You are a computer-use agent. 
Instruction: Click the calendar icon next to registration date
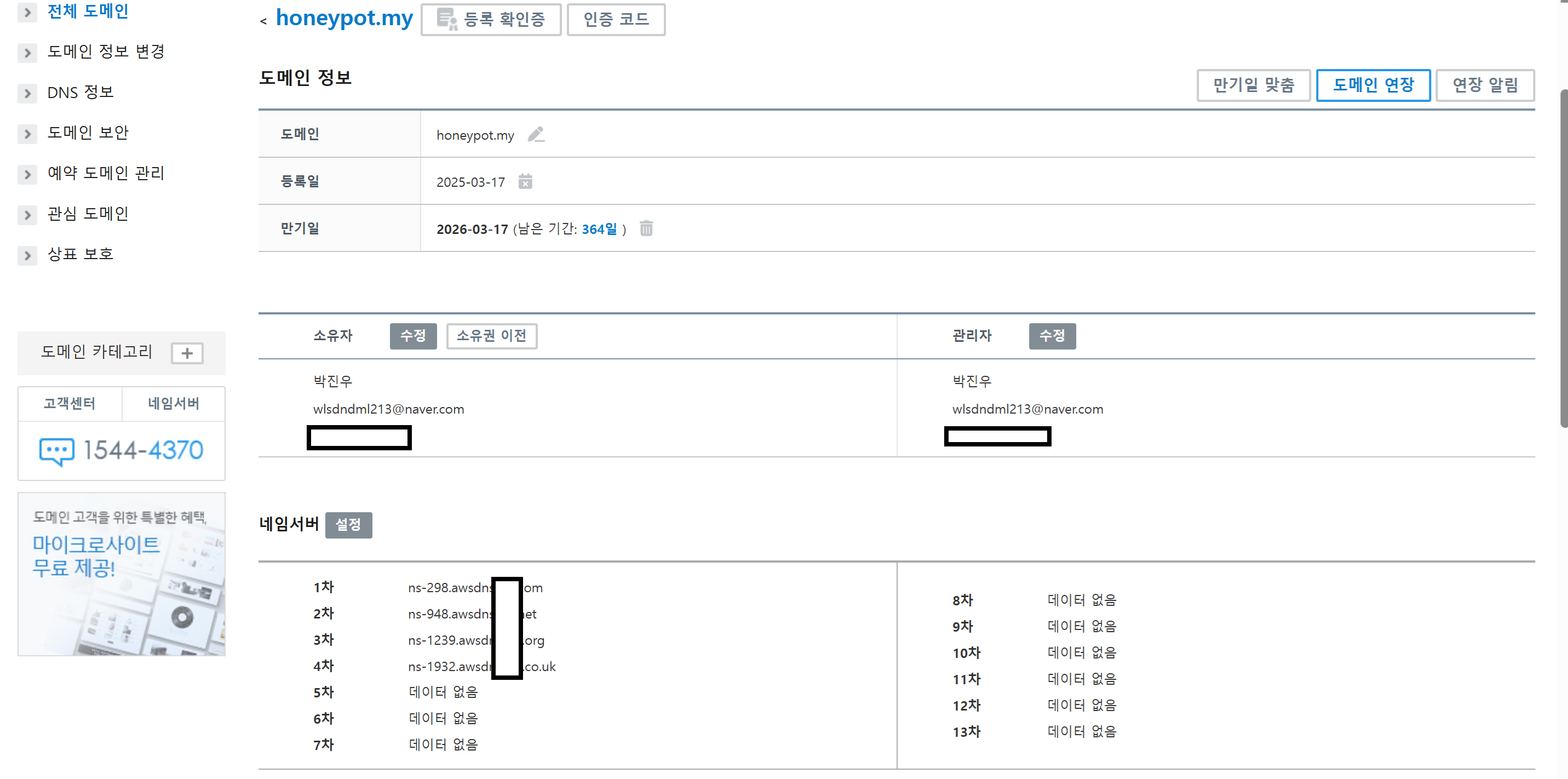coord(525,181)
